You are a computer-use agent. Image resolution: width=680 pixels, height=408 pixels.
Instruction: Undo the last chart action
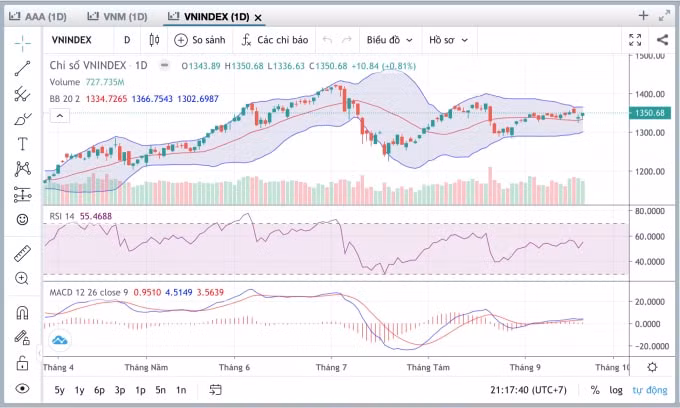[x=327, y=40]
